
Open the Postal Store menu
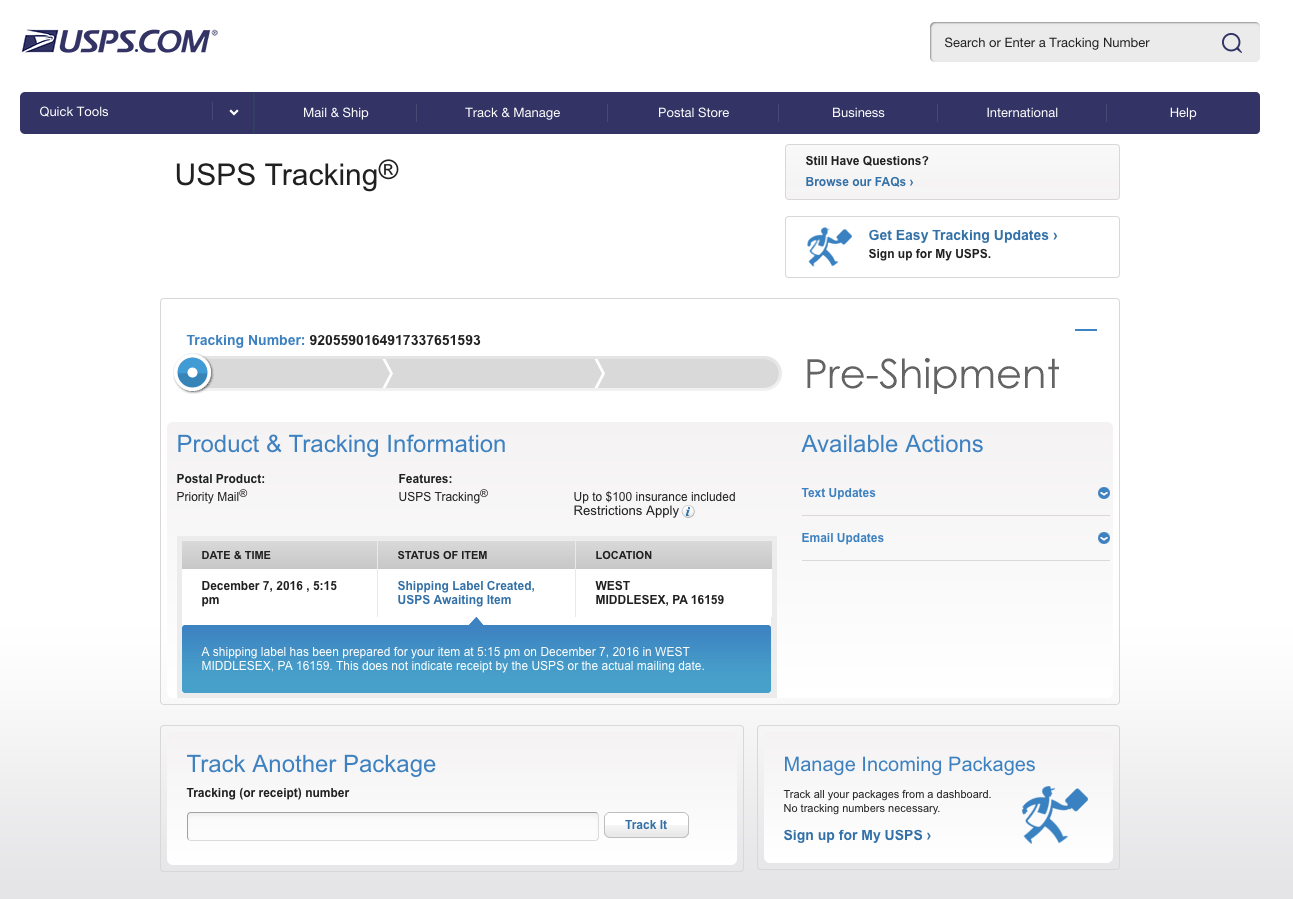click(693, 113)
